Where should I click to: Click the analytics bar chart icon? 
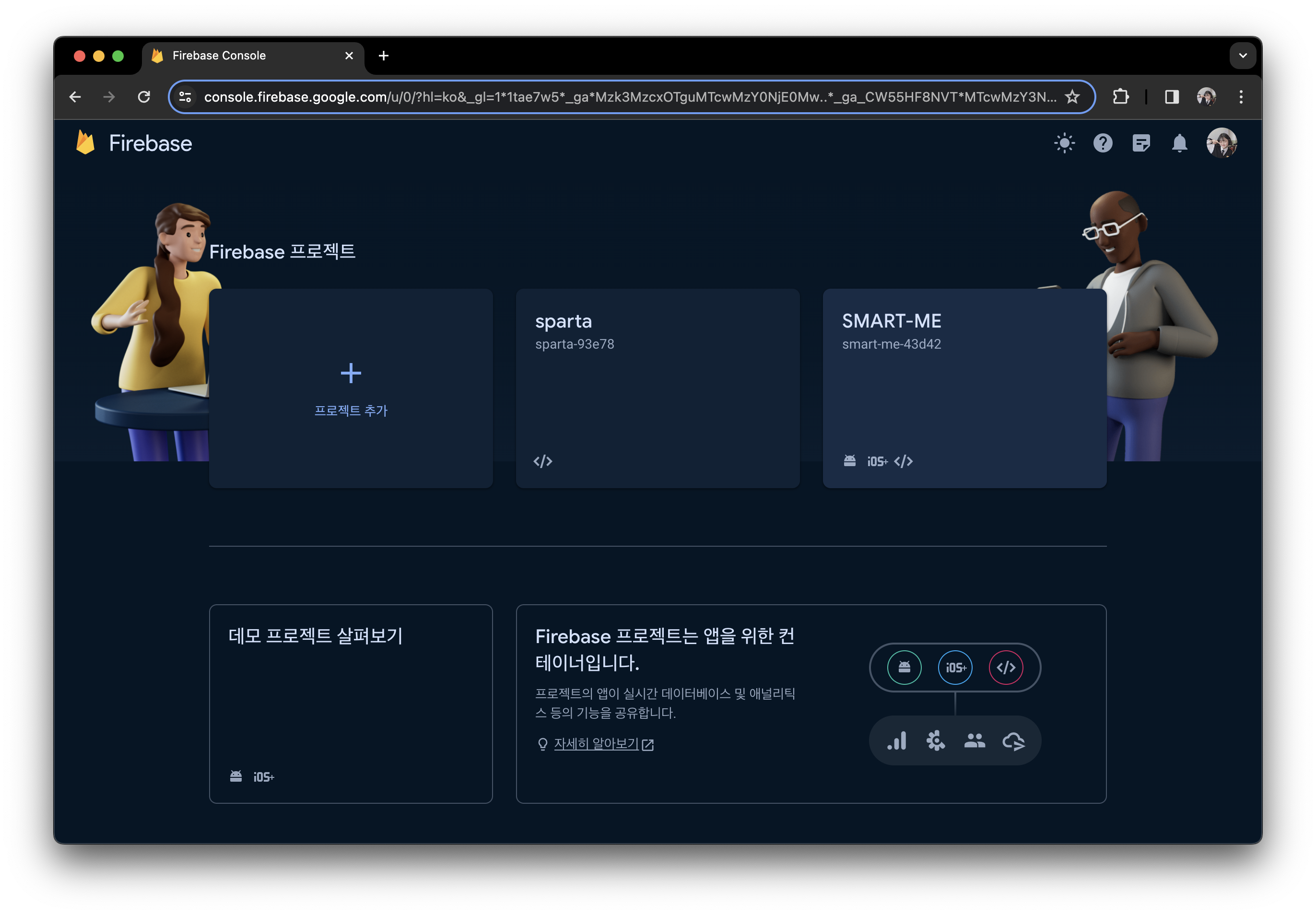point(897,741)
